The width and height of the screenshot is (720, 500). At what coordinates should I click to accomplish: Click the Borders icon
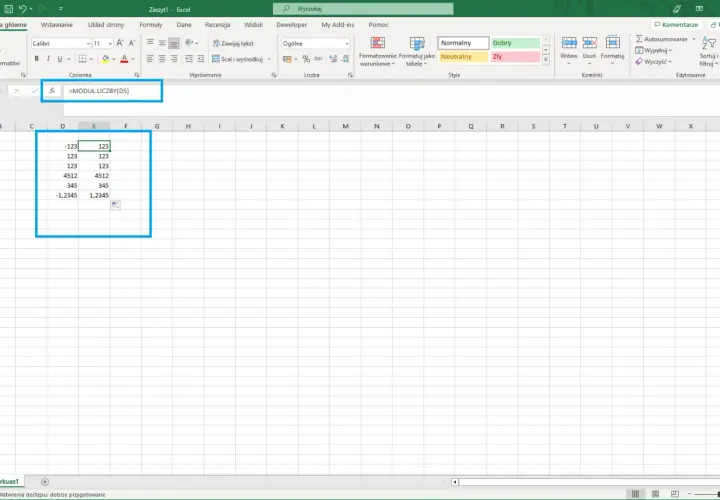(x=82, y=59)
